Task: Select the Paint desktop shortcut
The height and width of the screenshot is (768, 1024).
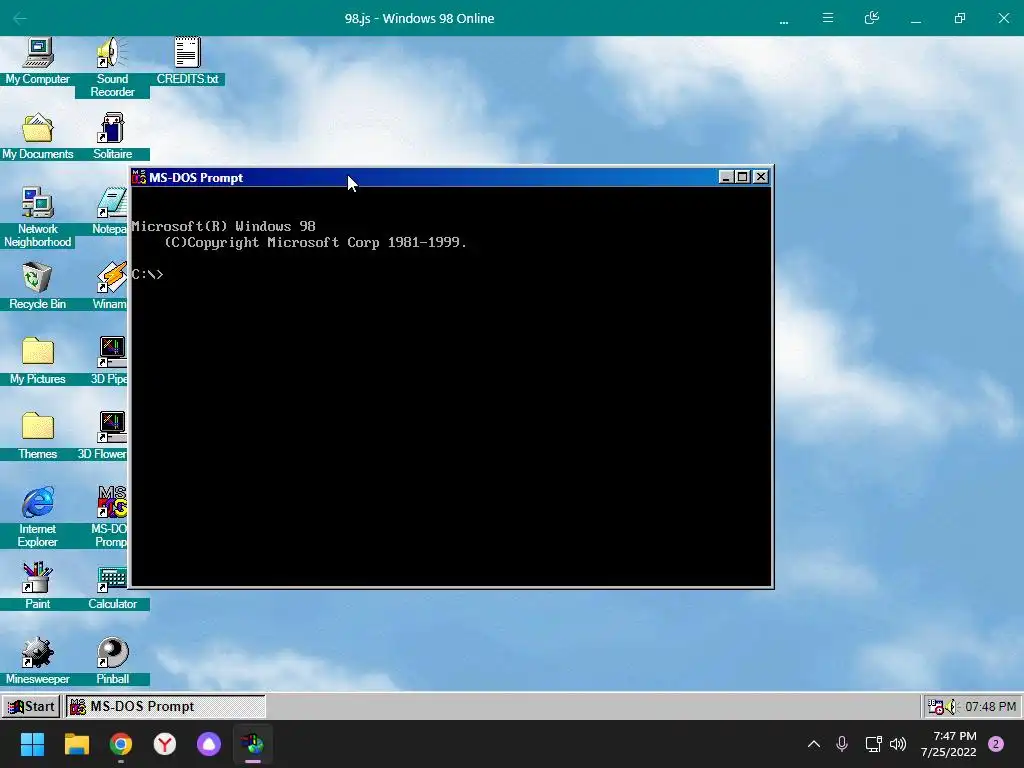Action: click(38, 586)
